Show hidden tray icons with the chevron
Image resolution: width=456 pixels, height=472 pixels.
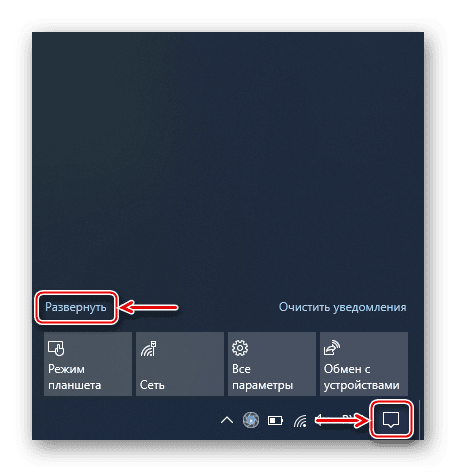(x=227, y=420)
